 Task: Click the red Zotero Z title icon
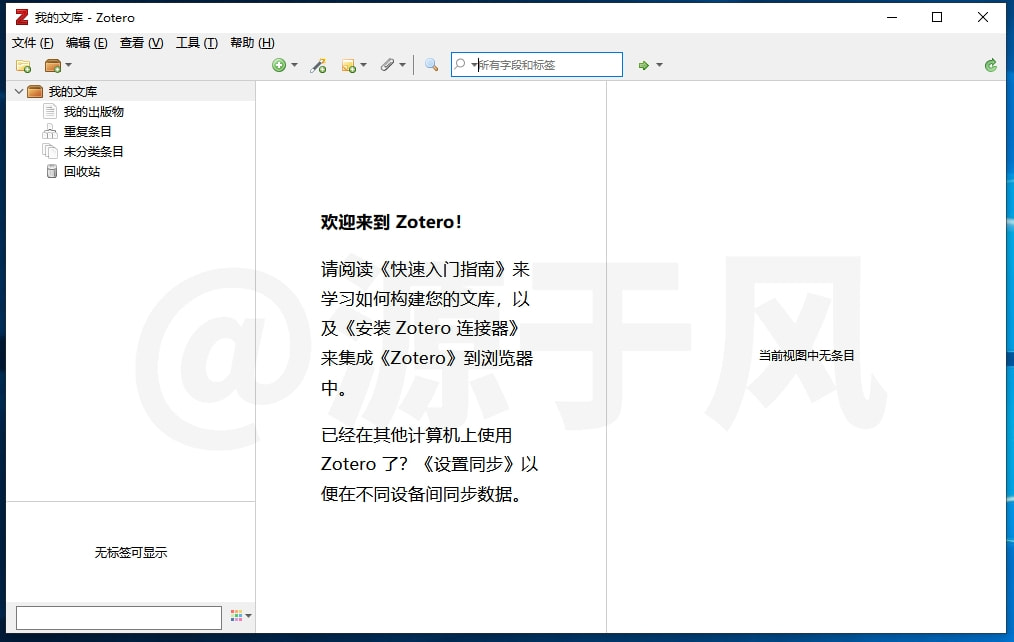click(22, 17)
